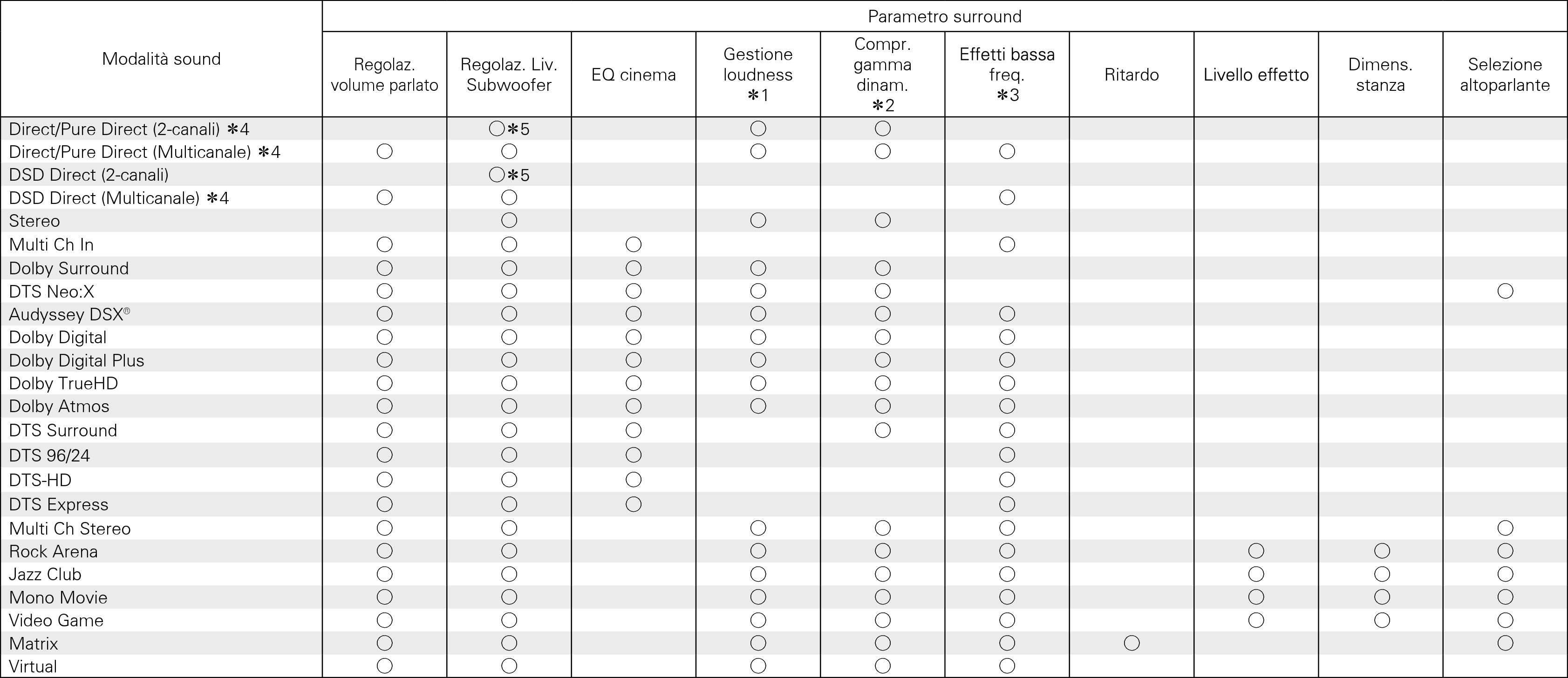Select Stereo circle under Gestione loudness

(758, 220)
